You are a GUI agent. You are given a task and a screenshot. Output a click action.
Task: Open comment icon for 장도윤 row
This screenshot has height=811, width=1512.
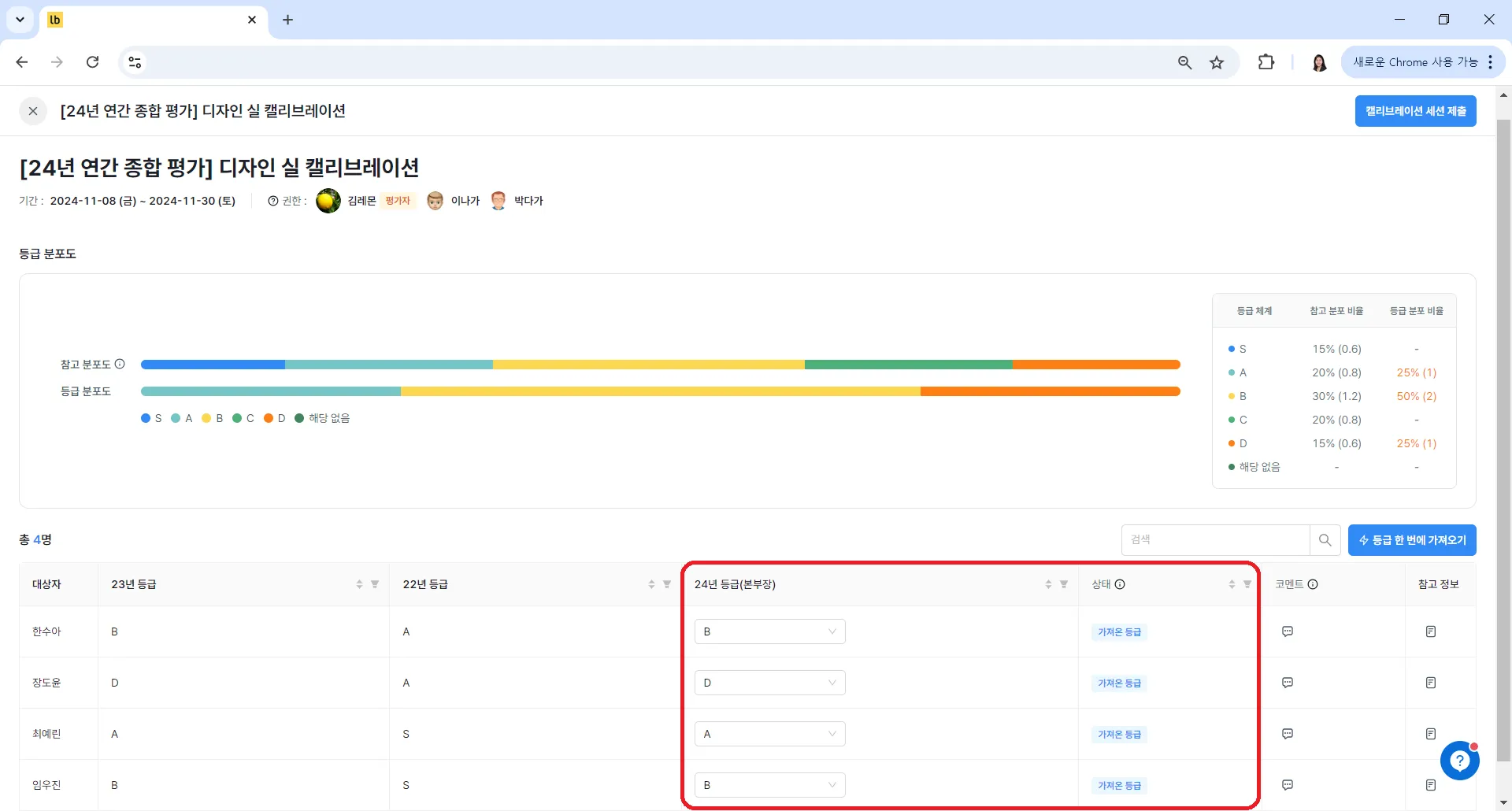[1288, 683]
